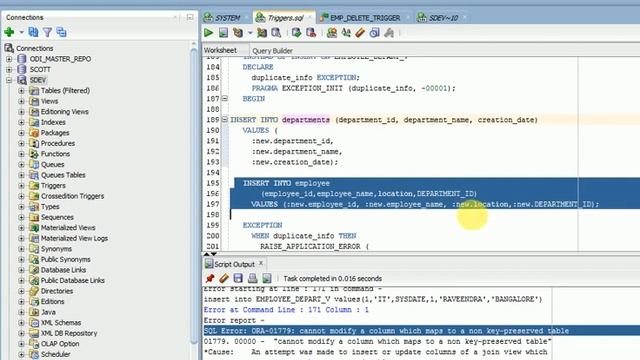Click the Clear eraser icon in Script Output
Viewport: 640px width, 360px height.
pyautogui.click(x=224, y=278)
